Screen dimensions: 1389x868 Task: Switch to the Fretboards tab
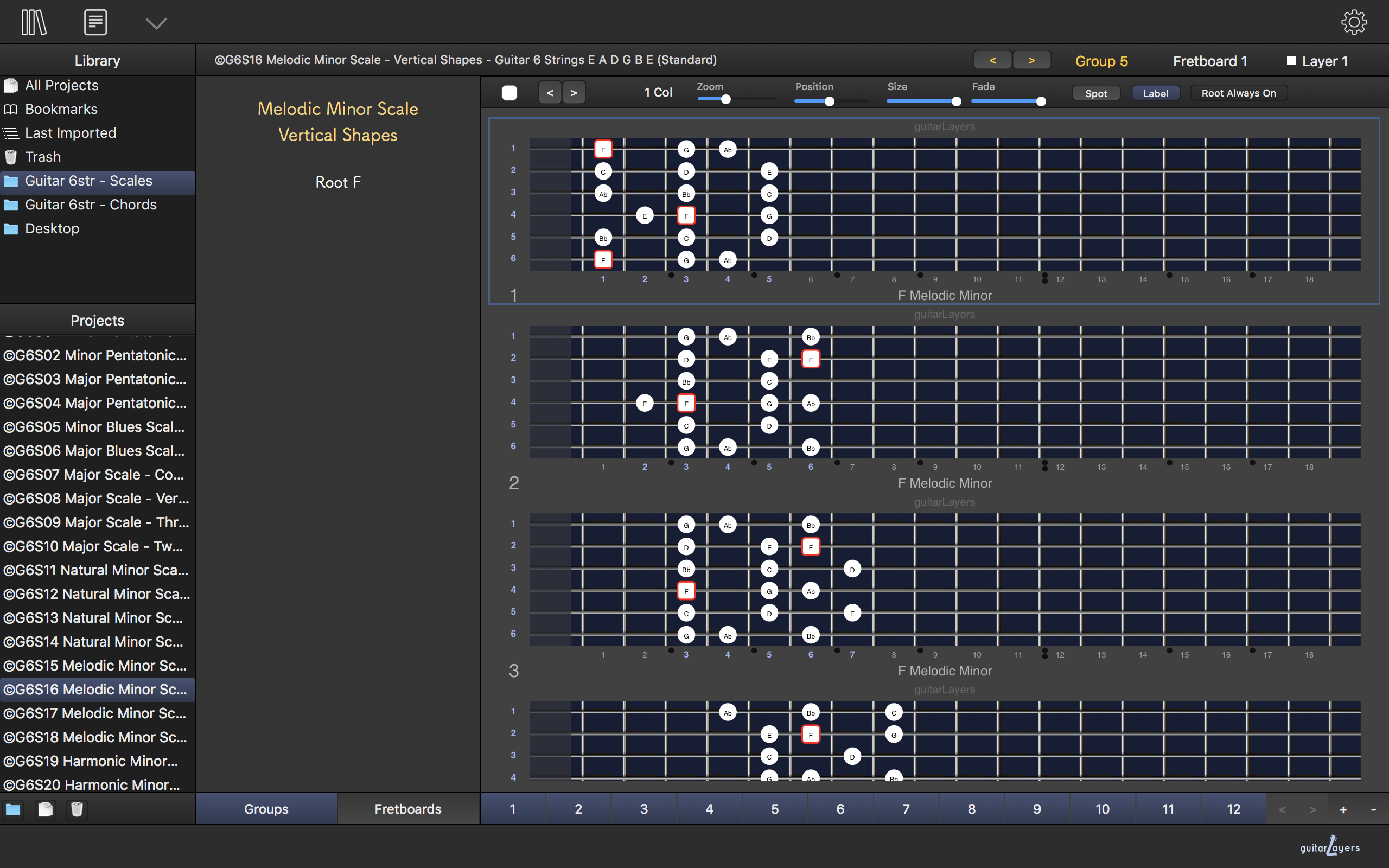pos(407,809)
